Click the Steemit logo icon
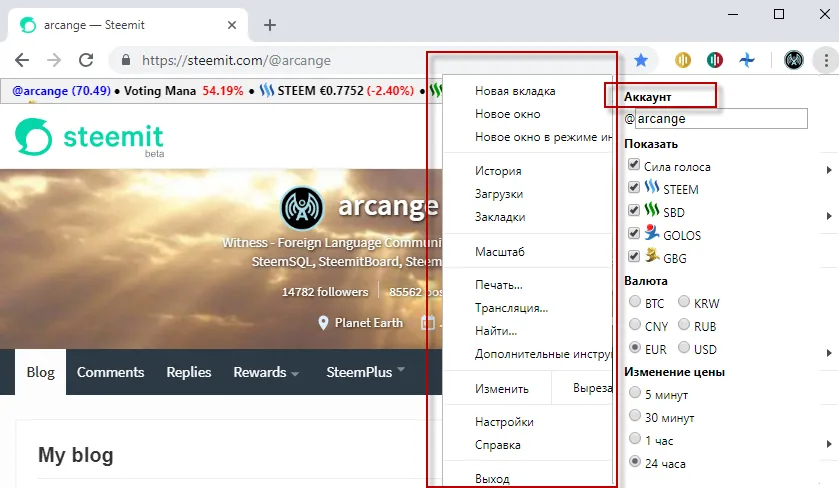This screenshot has width=839, height=488. pyautogui.click(x=34, y=136)
